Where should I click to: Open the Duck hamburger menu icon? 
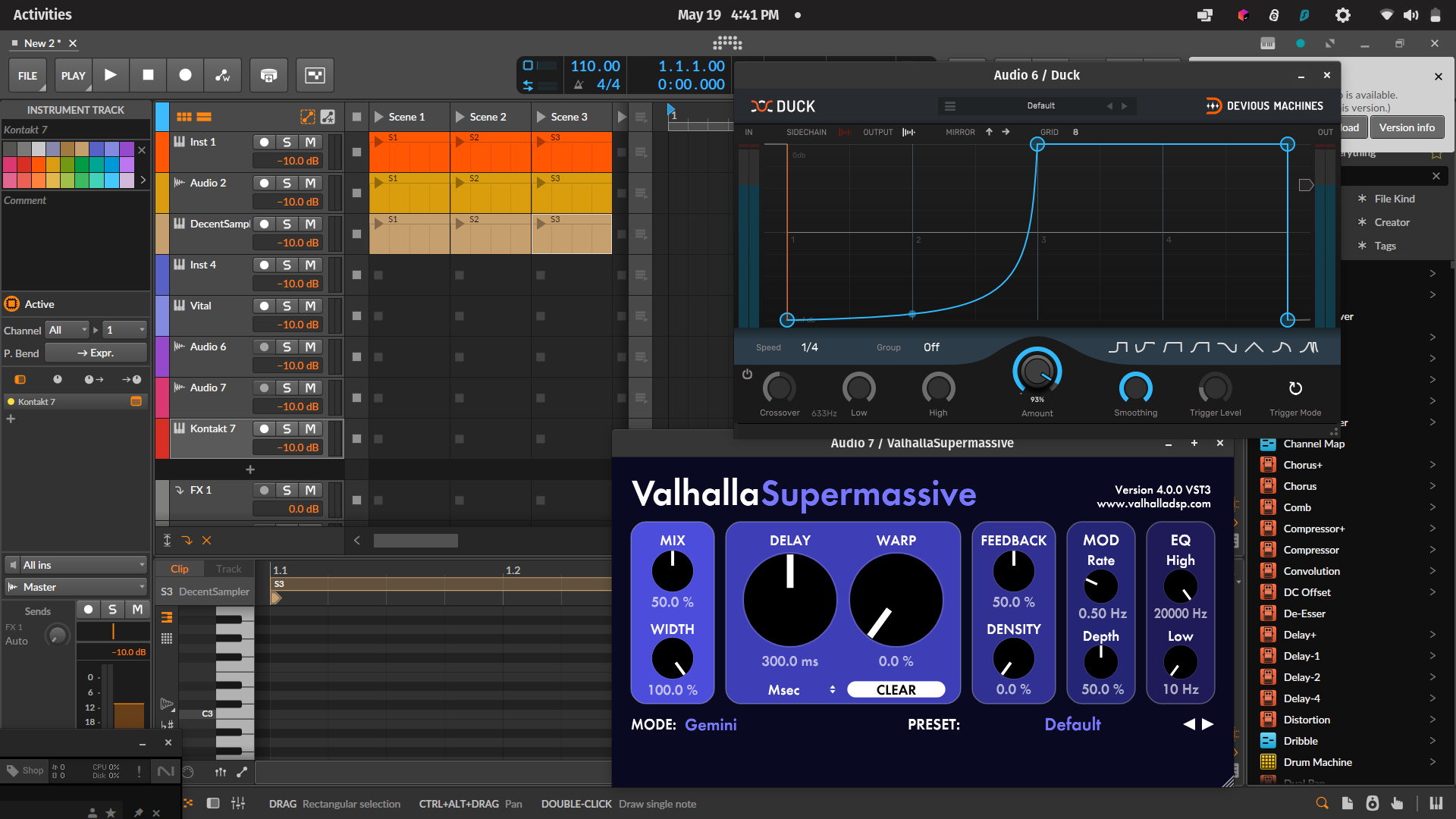(x=949, y=106)
